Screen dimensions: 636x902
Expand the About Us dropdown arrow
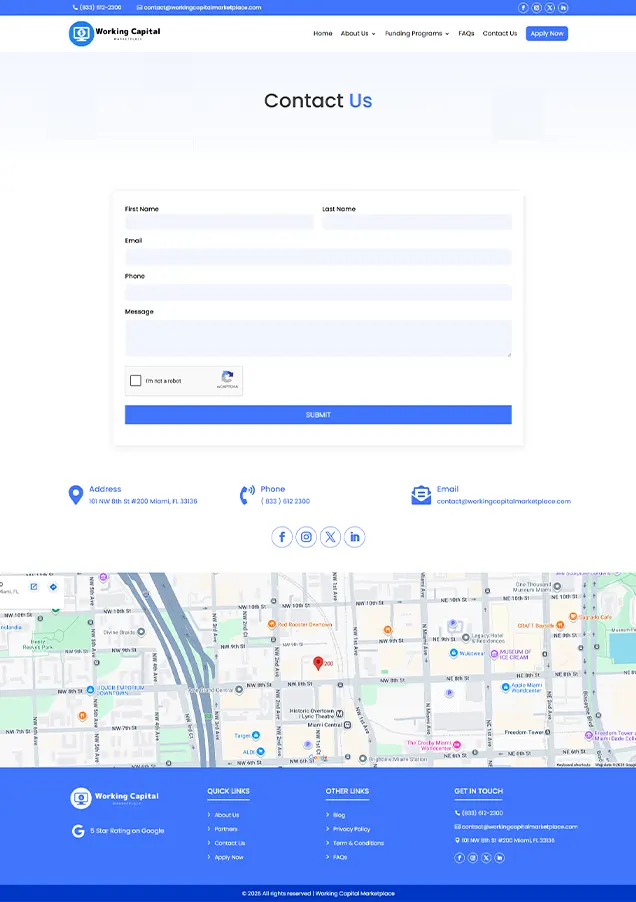click(373, 34)
